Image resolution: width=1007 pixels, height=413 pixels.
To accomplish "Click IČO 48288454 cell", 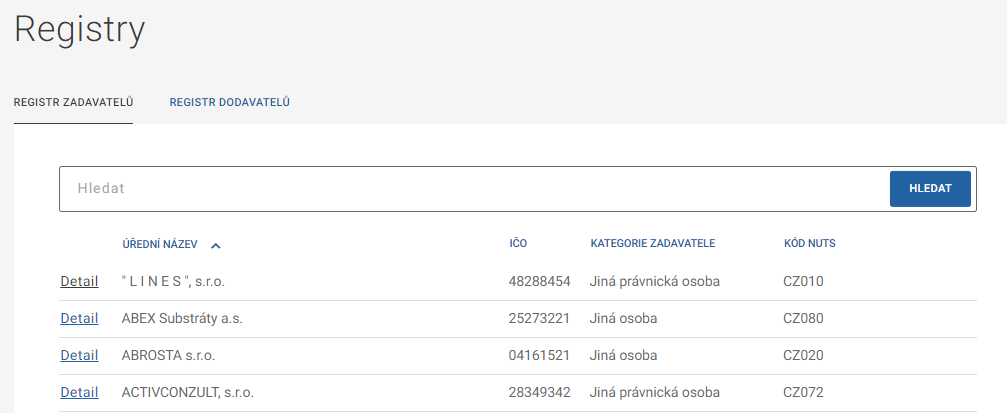I will click(x=539, y=282).
